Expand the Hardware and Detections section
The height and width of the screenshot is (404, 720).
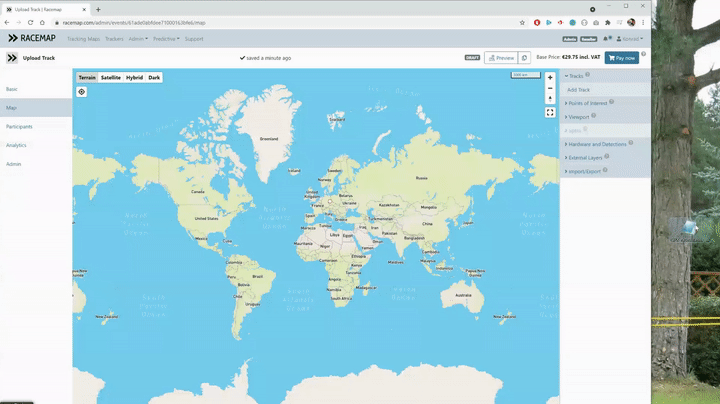pyautogui.click(x=596, y=144)
